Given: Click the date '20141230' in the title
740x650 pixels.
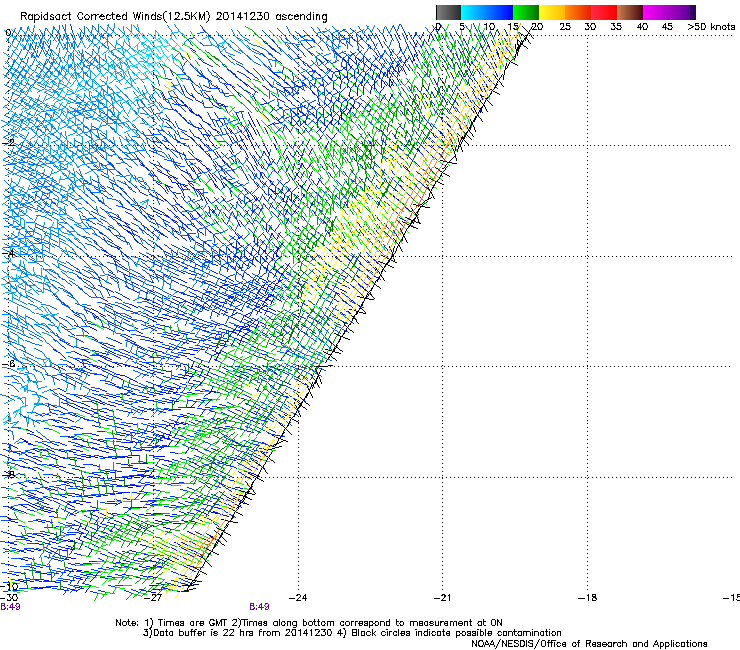Looking at the screenshot, I should click(243, 16).
